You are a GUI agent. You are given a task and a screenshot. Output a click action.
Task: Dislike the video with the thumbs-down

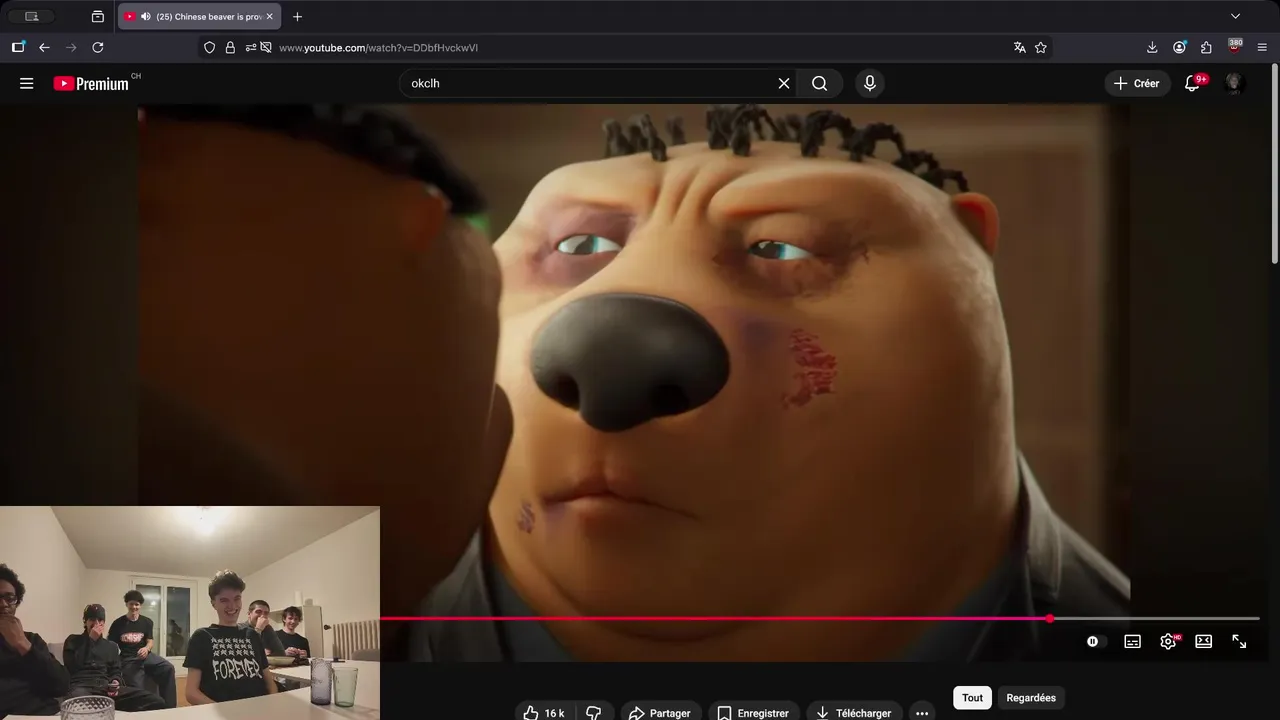(594, 713)
